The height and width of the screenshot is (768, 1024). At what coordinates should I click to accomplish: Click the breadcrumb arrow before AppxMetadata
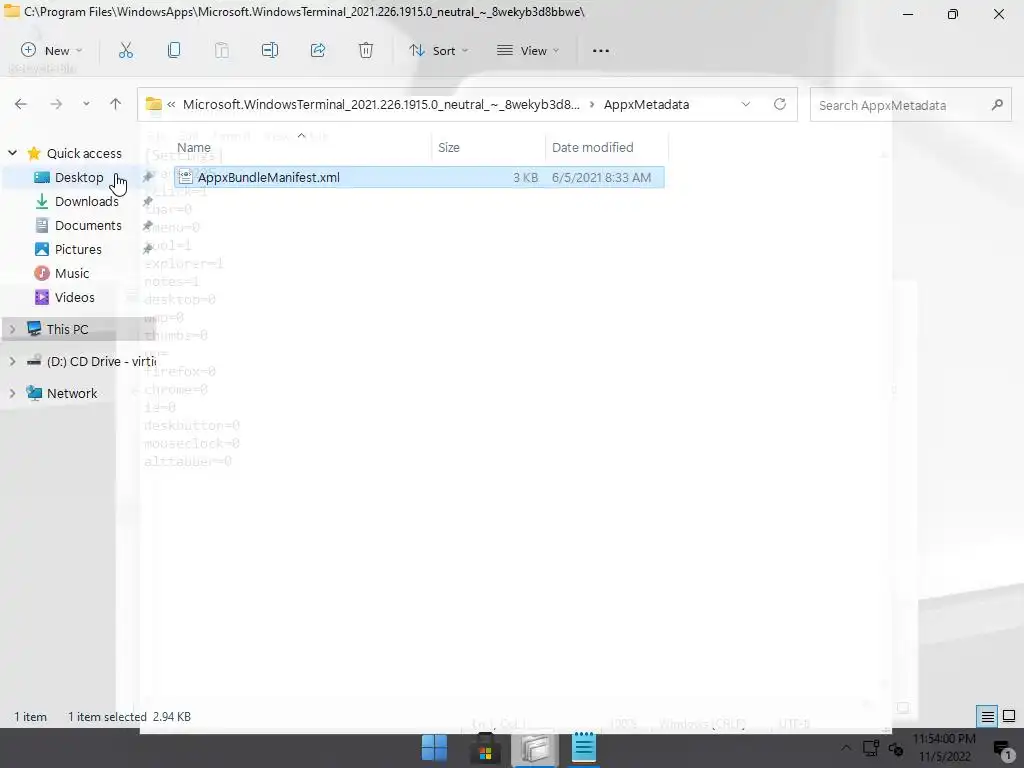592,104
